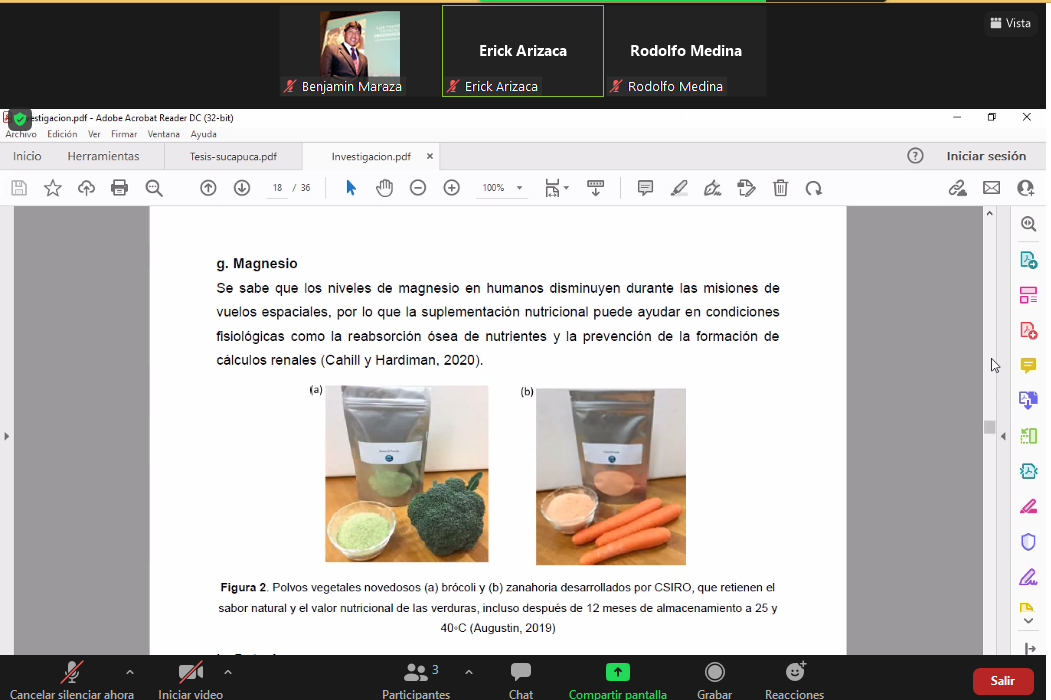
Task: Open the zoom level 100% dropdown
Action: 519,188
